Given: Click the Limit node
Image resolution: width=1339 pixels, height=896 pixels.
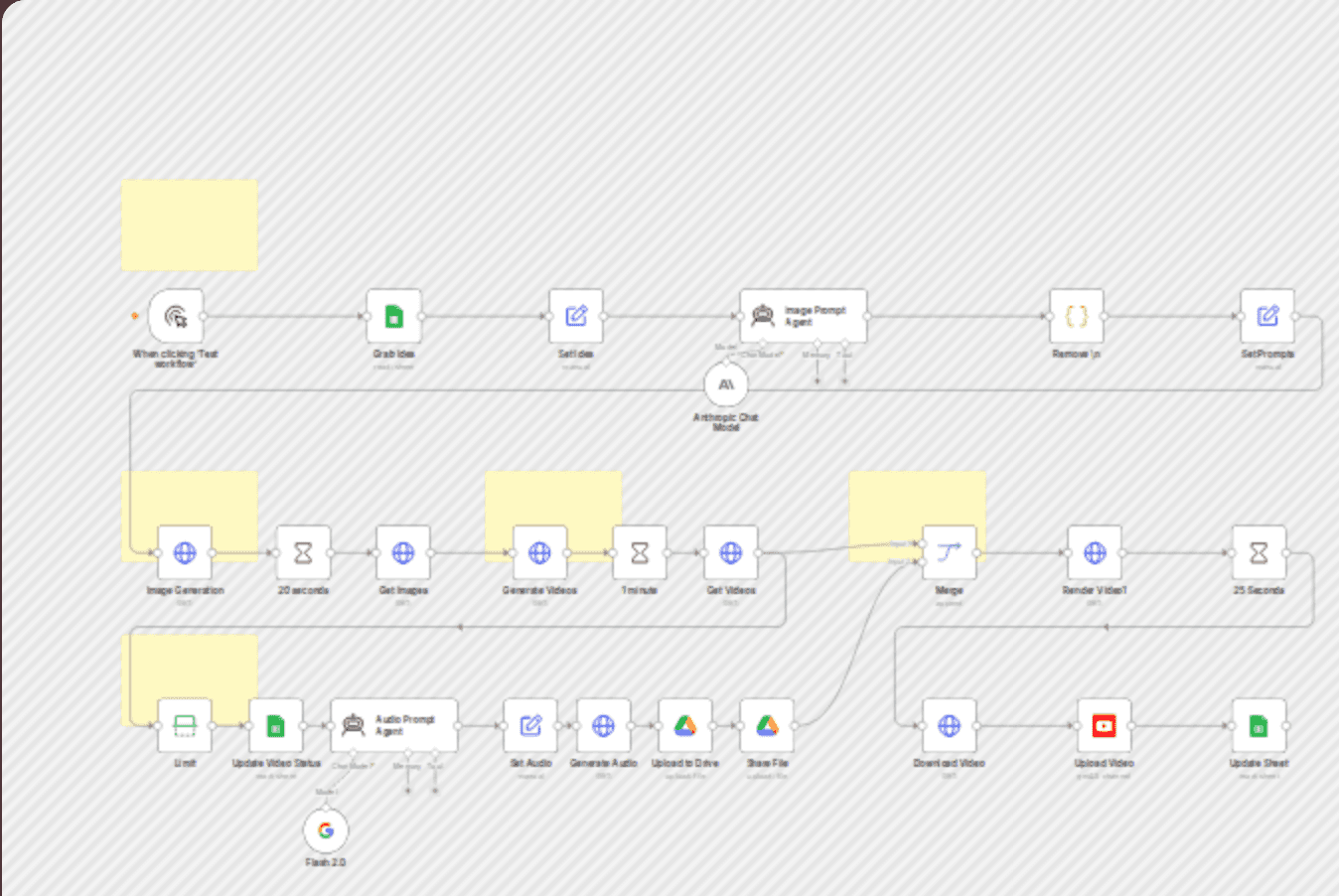Looking at the screenshot, I should [x=185, y=725].
